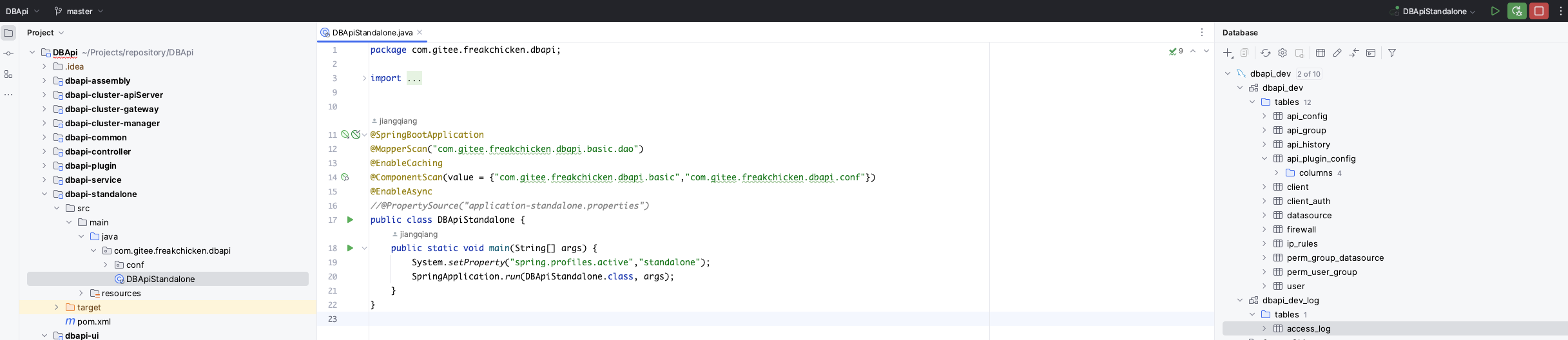Image resolution: width=1568 pixels, height=340 pixels.
Task: Open the DBApiStandalone run configuration dropdown
Action: coord(1438,11)
